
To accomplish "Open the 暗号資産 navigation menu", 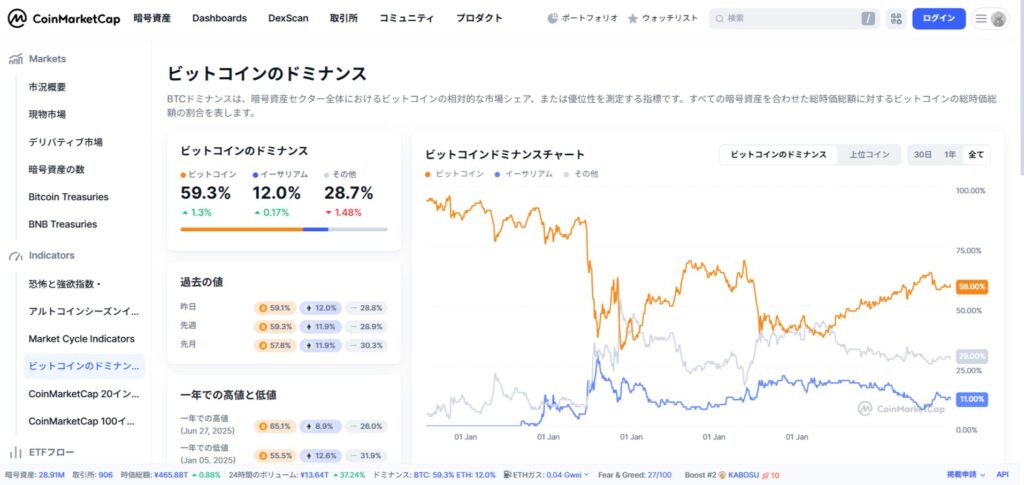I will click(x=154, y=18).
